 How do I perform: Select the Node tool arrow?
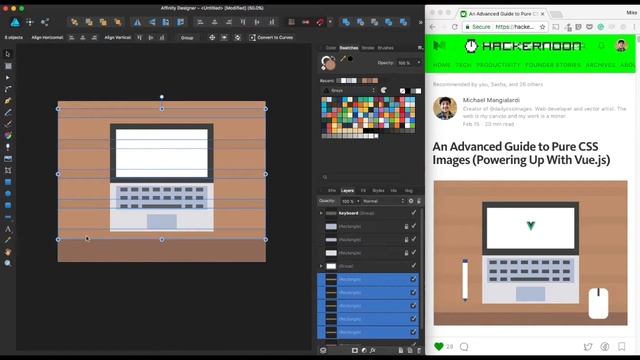pyautogui.click(x=8, y=77)
